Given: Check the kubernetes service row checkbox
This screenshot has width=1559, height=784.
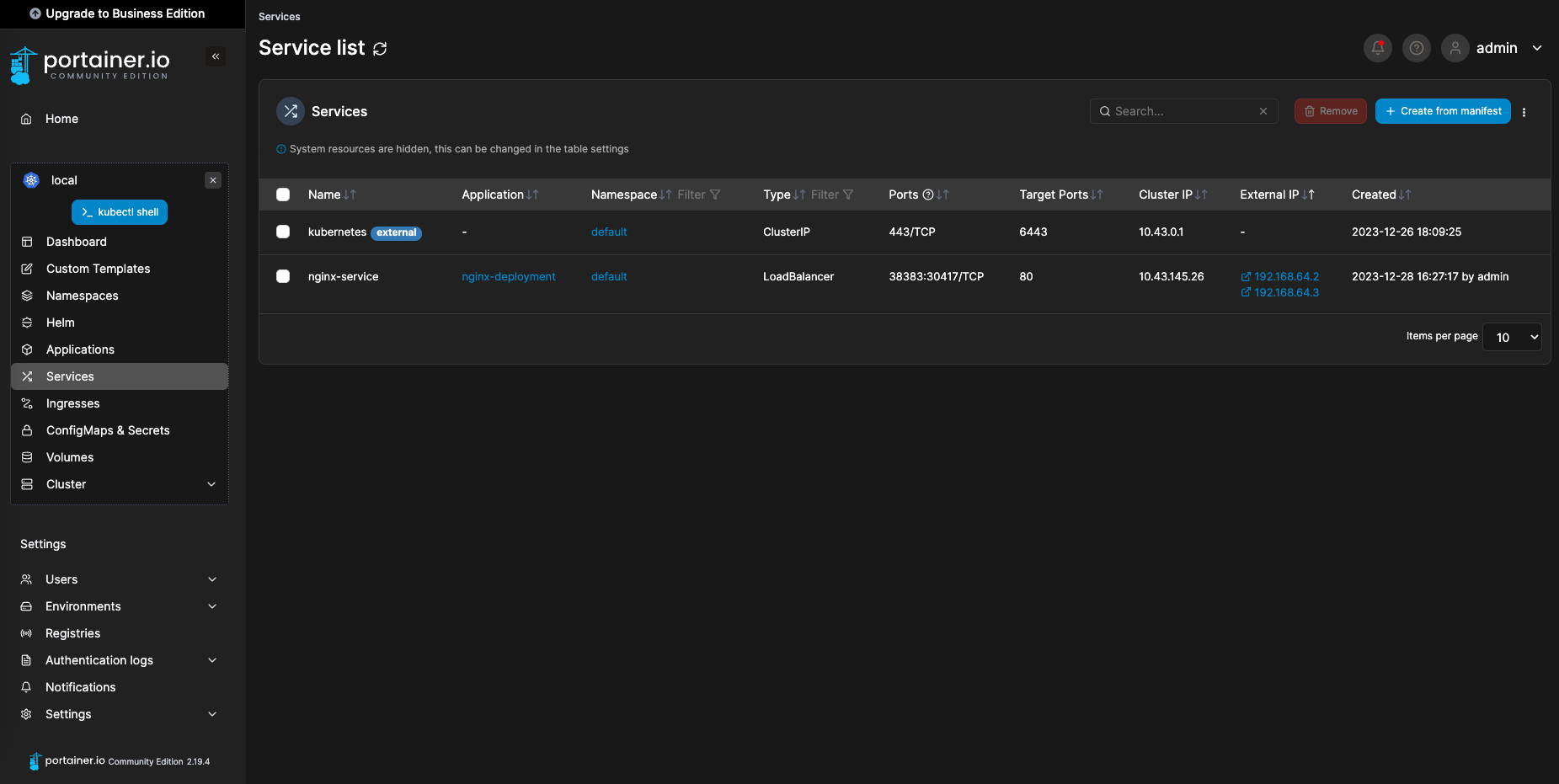Looking at the screenshot, I should [283, 232].
